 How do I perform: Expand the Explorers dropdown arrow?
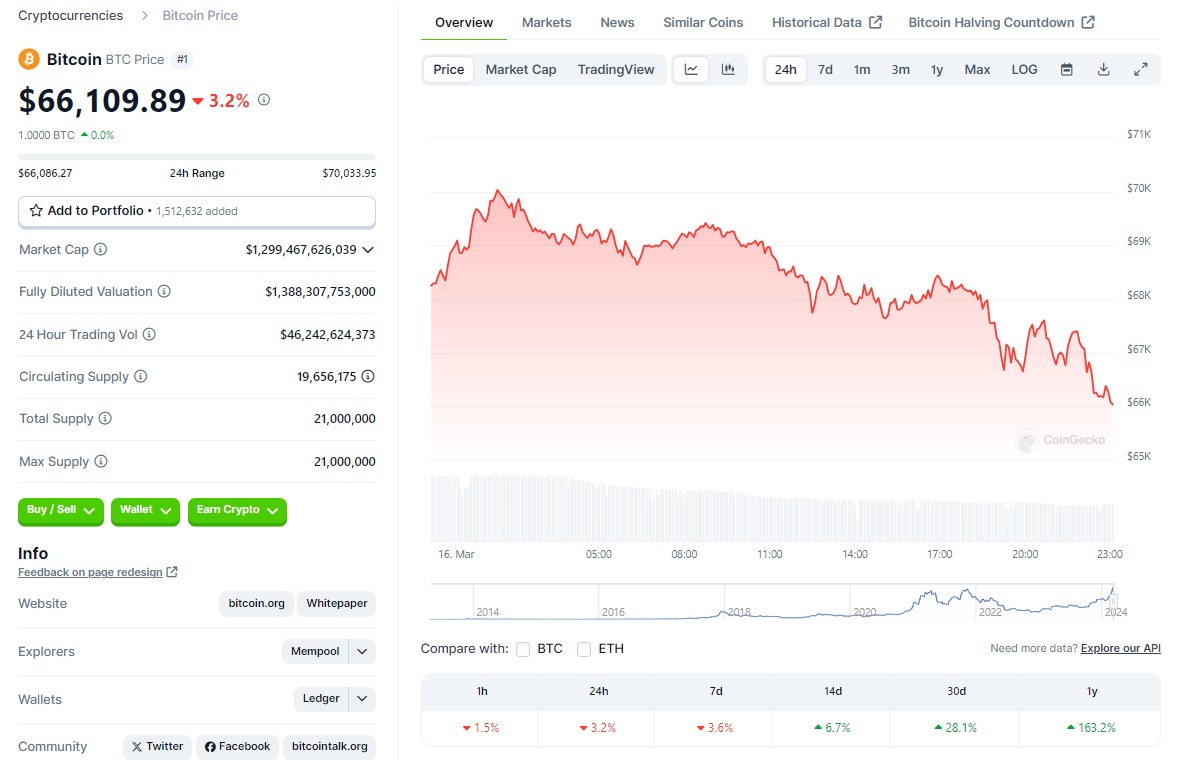click(363, 652)
